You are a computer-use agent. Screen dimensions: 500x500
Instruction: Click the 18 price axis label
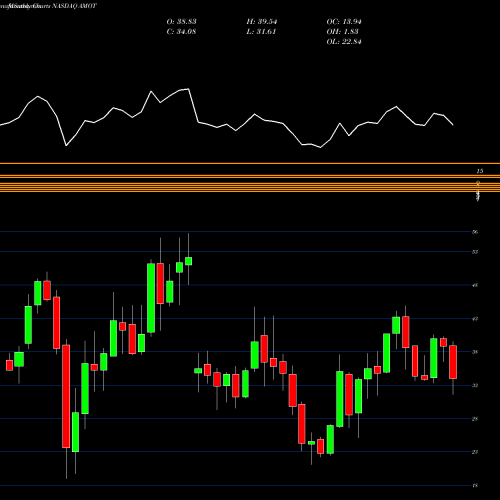[x=475, y=485]
